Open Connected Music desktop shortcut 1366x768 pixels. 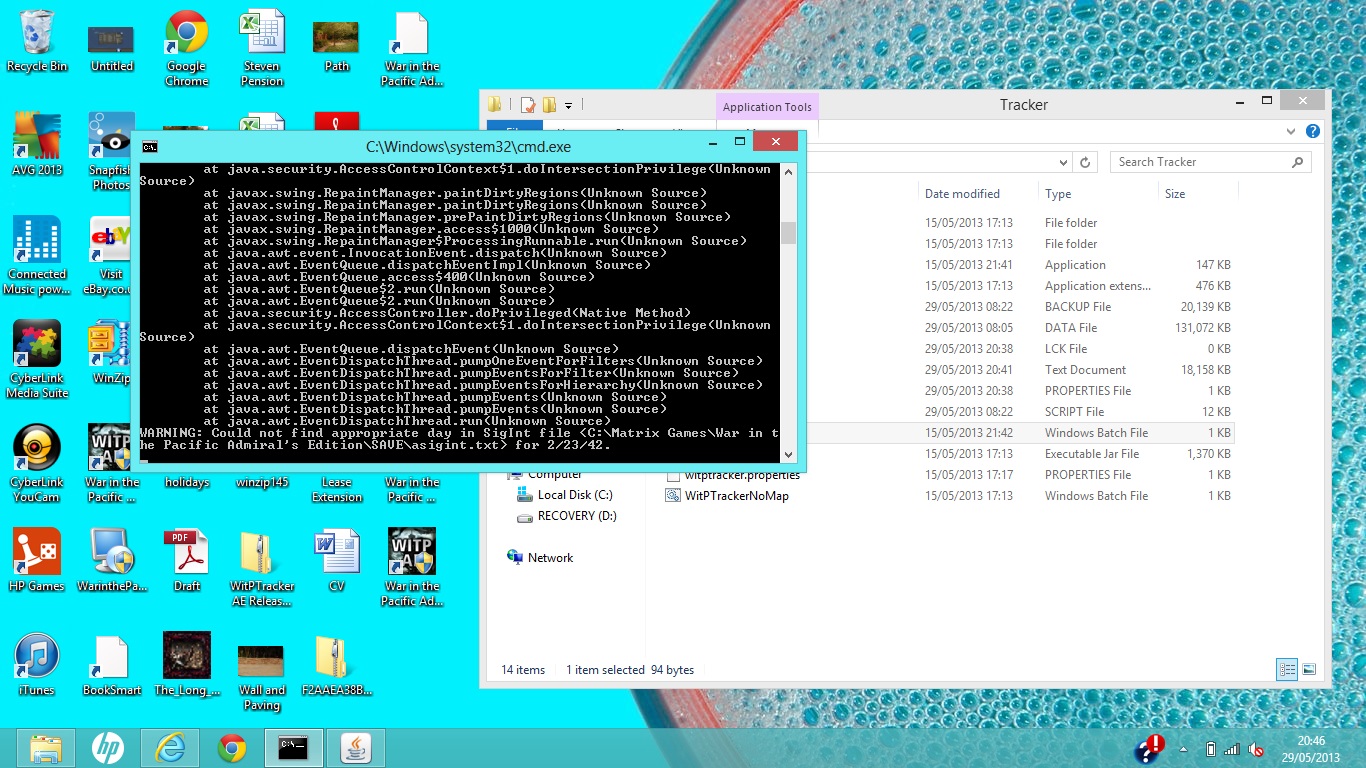coord(37,256)
